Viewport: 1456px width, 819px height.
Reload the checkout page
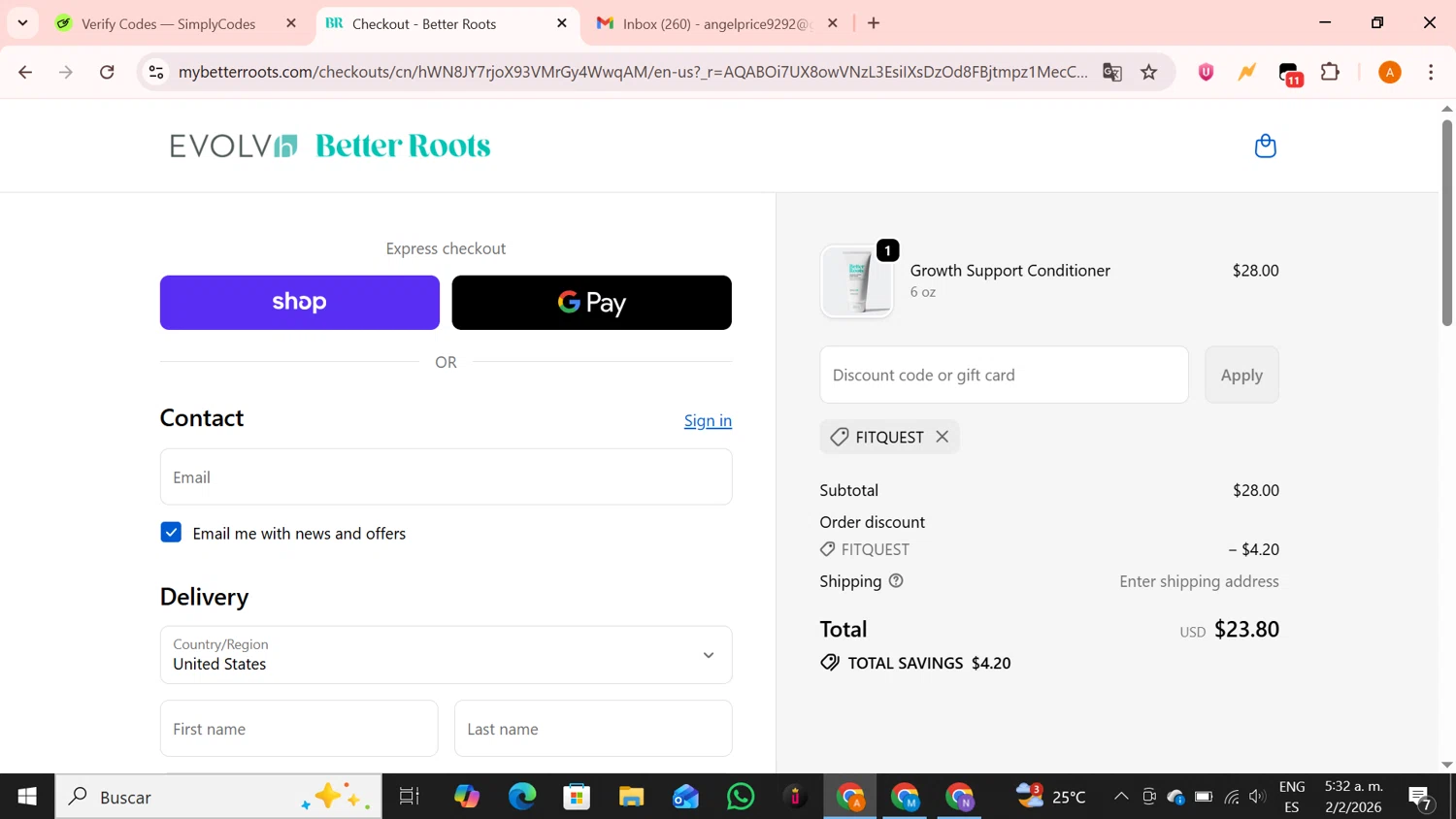107,72
